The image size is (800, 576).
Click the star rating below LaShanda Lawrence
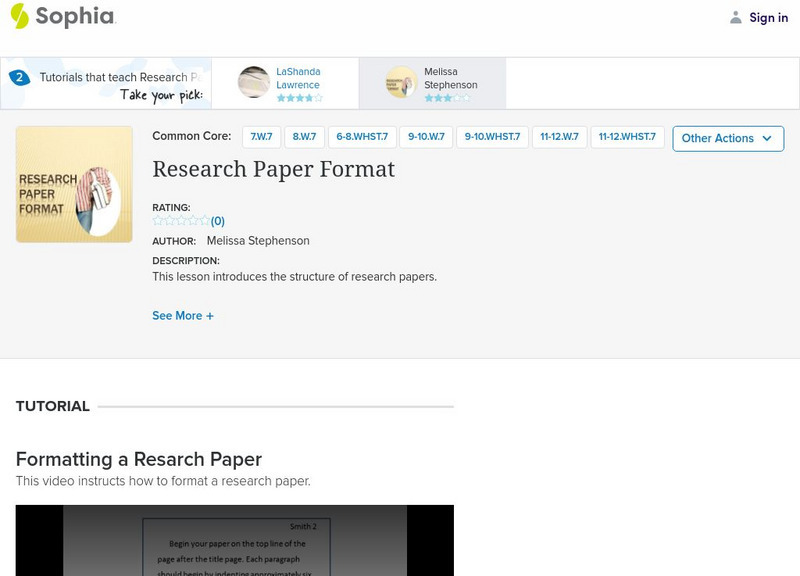pos(299,98)
